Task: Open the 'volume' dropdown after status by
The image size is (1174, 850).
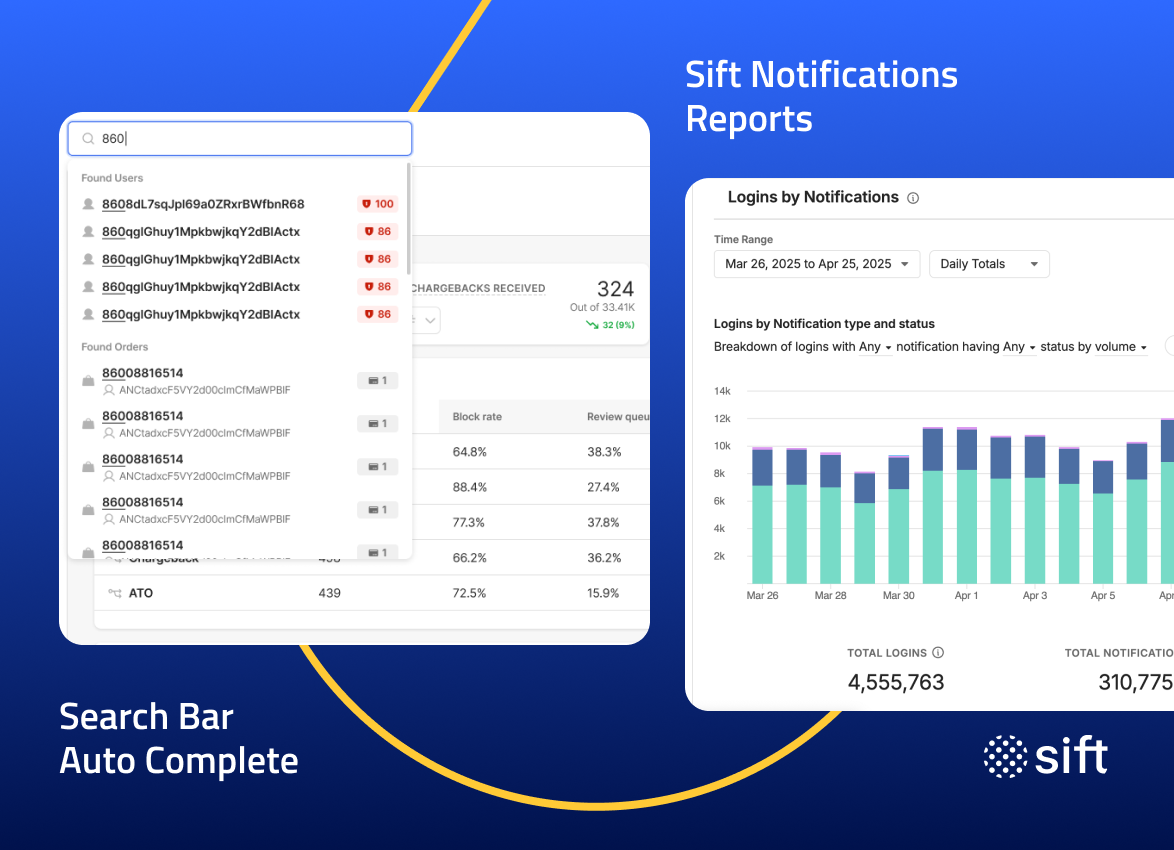Action: [1121, 347]
